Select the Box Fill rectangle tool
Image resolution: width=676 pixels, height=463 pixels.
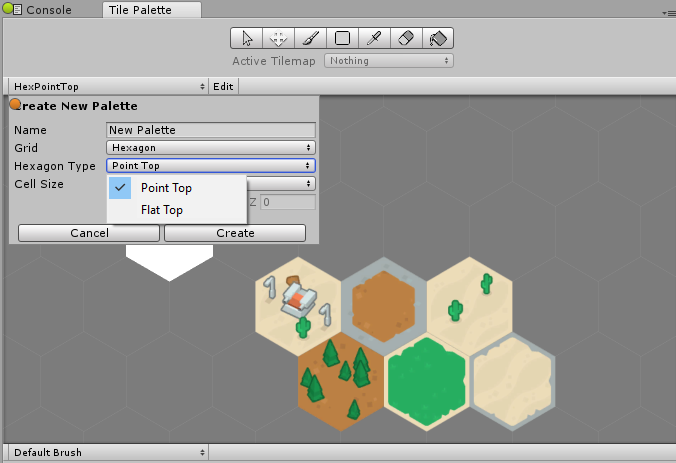point(342,38)
